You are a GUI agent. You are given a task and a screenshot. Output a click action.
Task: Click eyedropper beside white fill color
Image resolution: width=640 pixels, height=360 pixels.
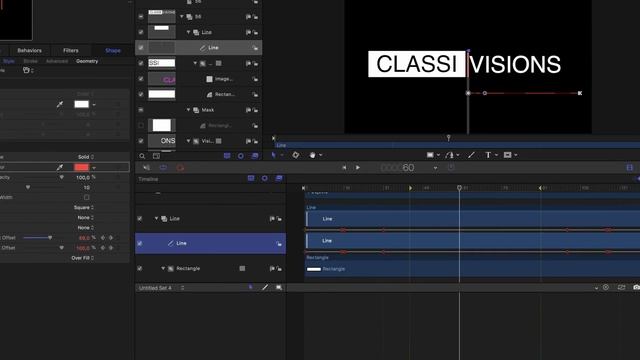click(x=60, y=104)
